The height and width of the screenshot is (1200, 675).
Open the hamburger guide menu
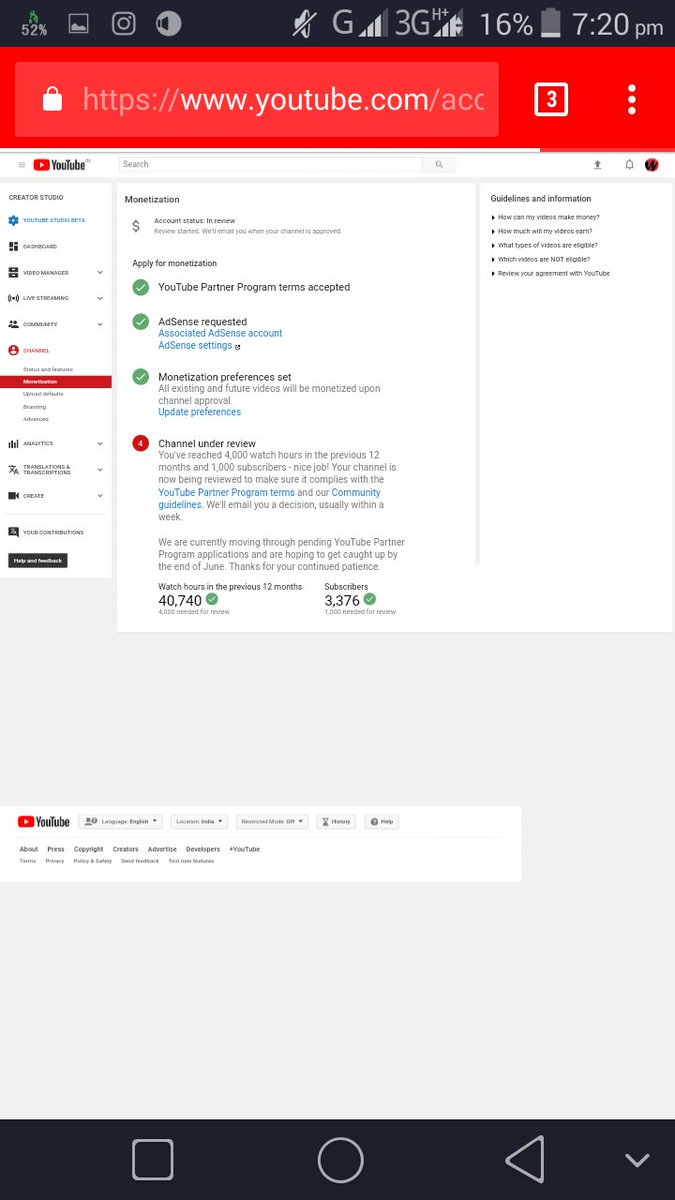click(x=22, y=165)
